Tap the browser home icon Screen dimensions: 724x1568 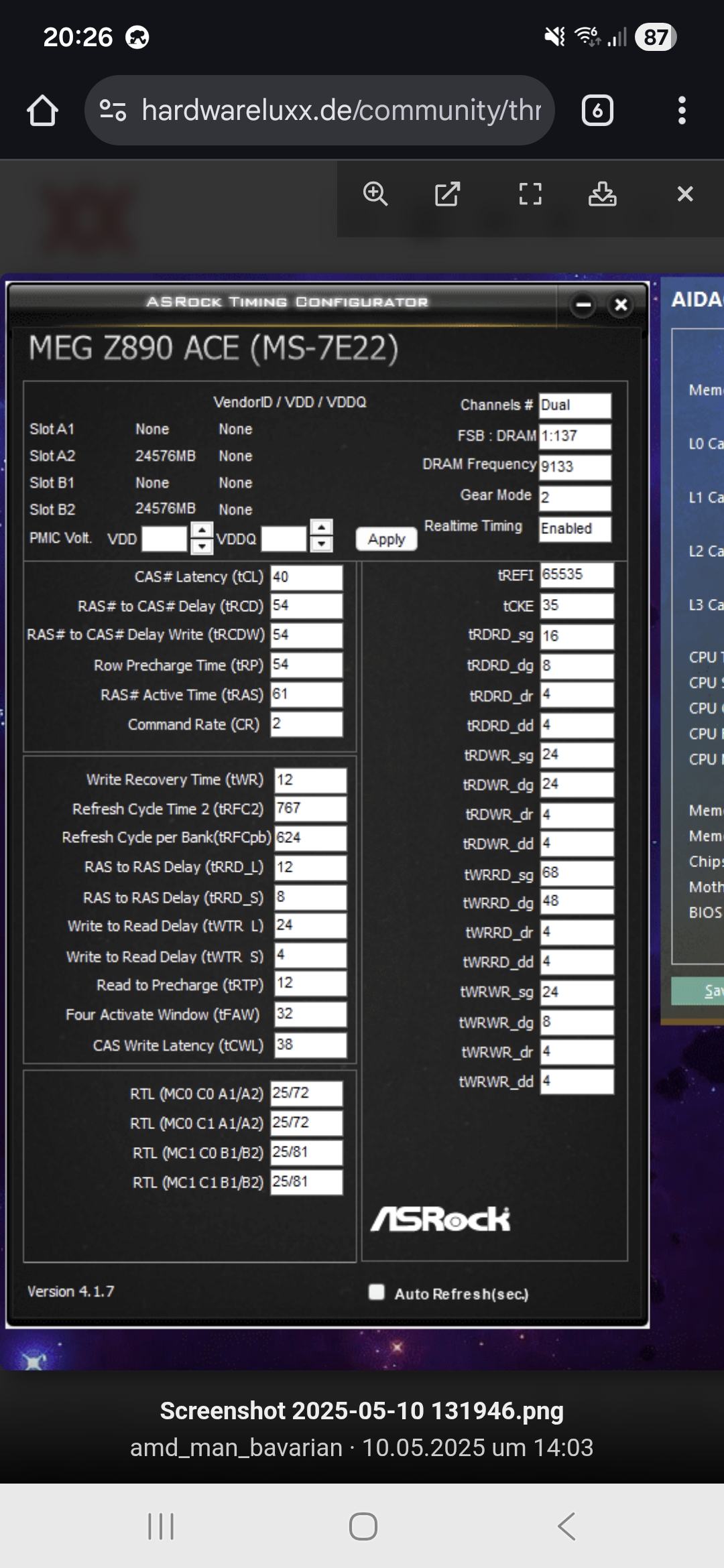(x=42, y=111)
